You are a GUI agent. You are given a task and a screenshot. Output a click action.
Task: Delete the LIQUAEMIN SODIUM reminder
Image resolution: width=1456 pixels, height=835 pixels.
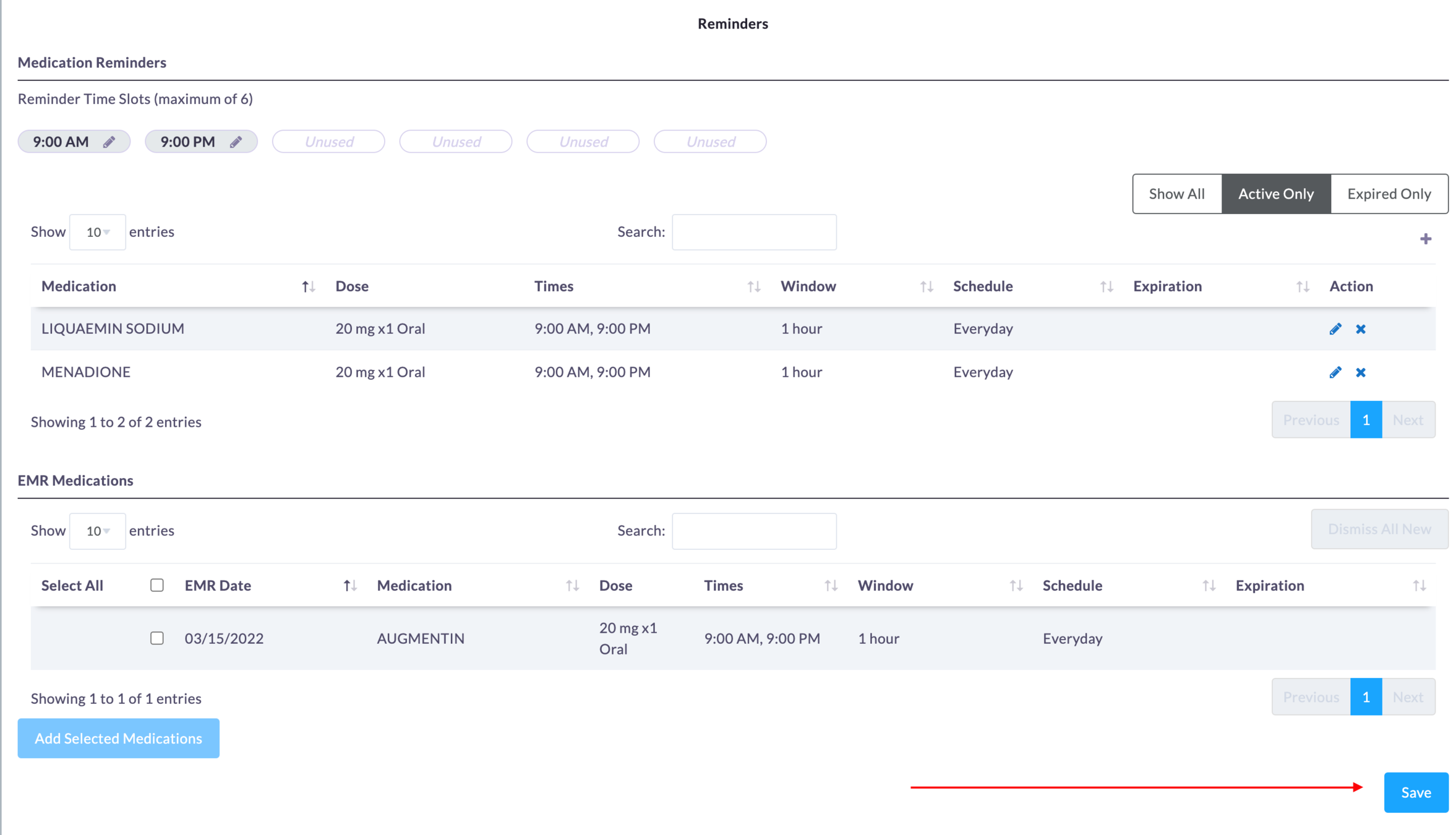tap(1360, 328)
